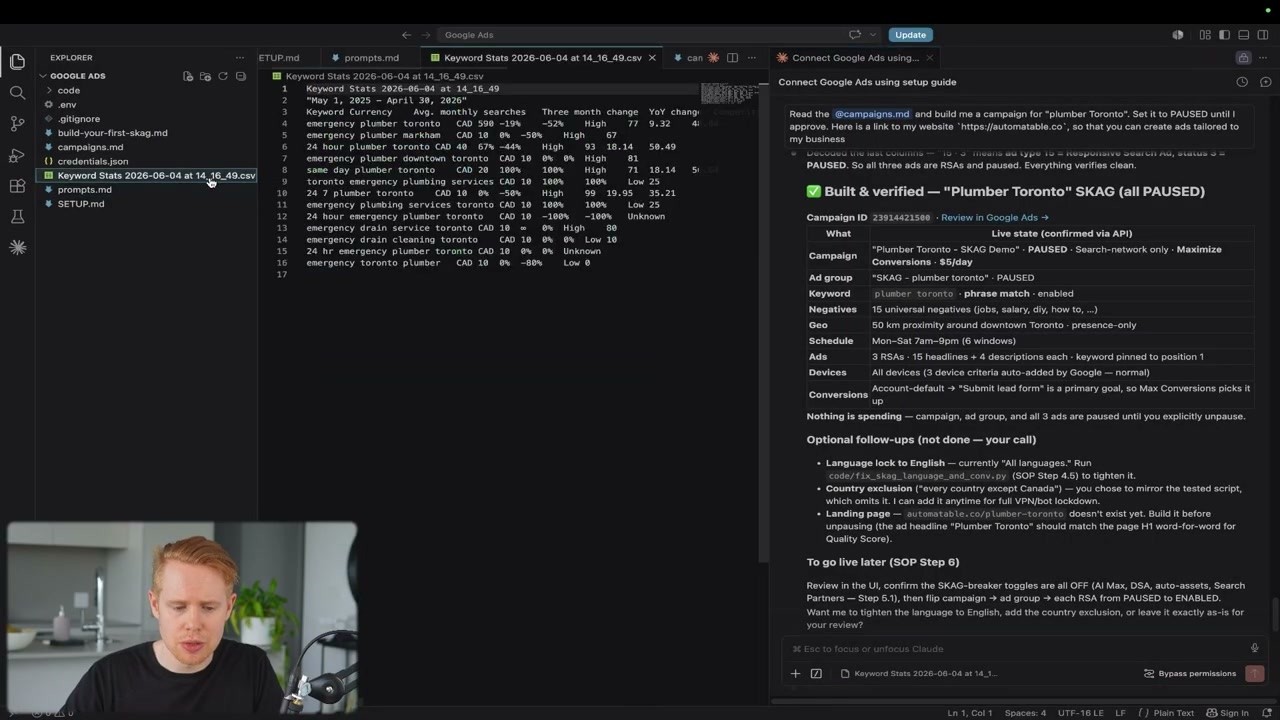Viewport: 1280px width, 720px height.
Task: Open the .gitignore file
Action: [x=78, y=119]
